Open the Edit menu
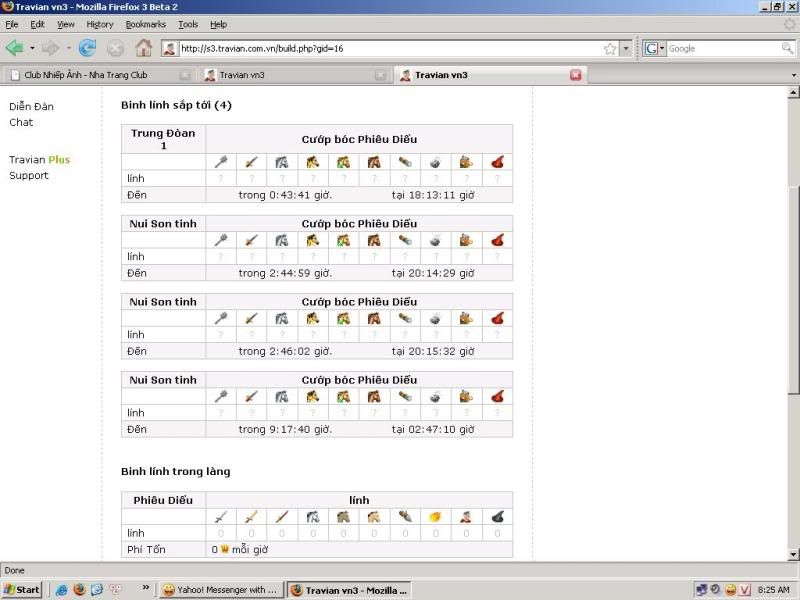Viewport: 800px width, 600px height. click(x=37, y=24)
